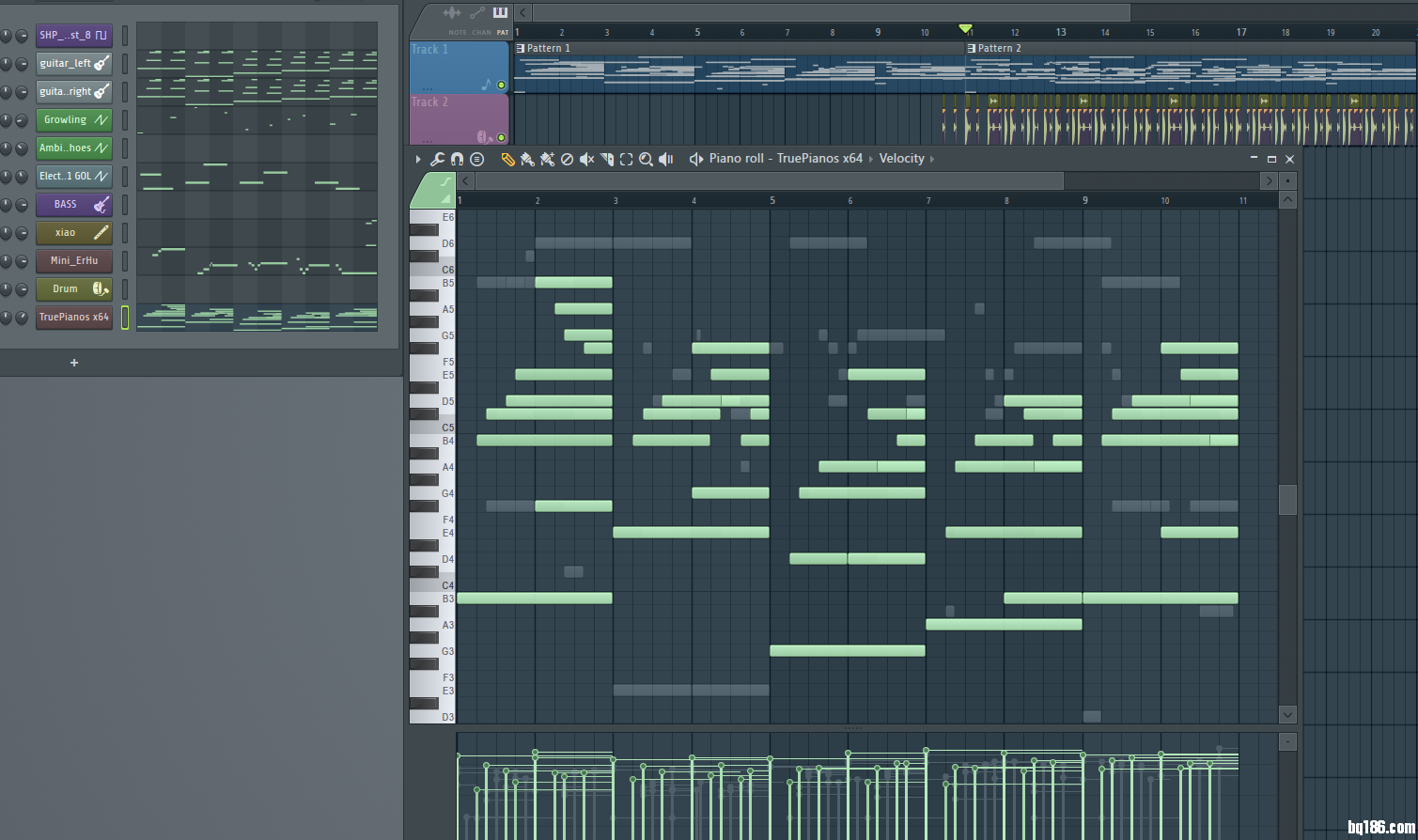
Task: Select the TruePianos x64 channel button
Action: click(x=74, y=318)
